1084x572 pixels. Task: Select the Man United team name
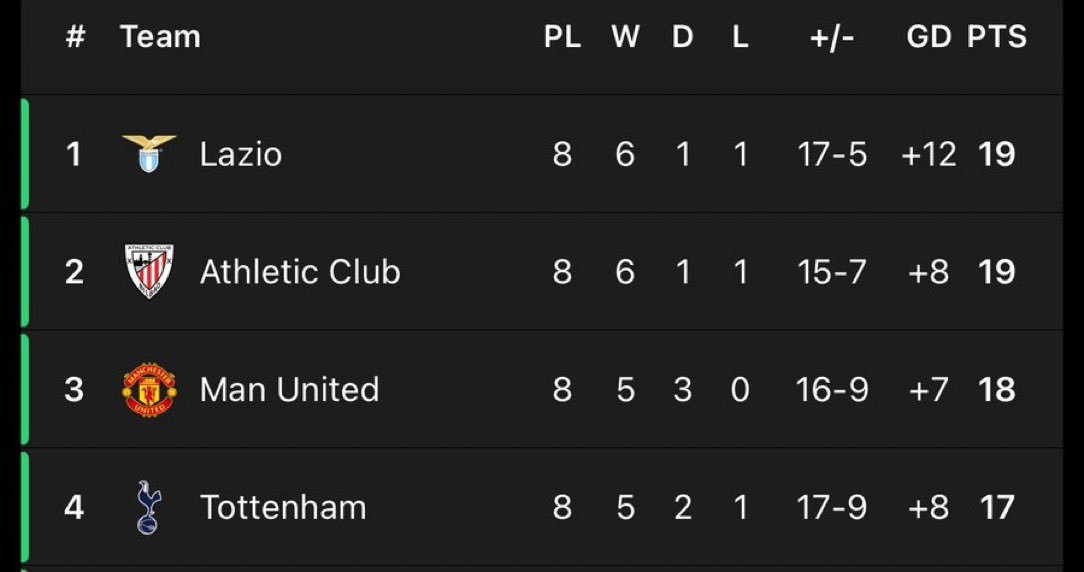click(x=289, y=389)
